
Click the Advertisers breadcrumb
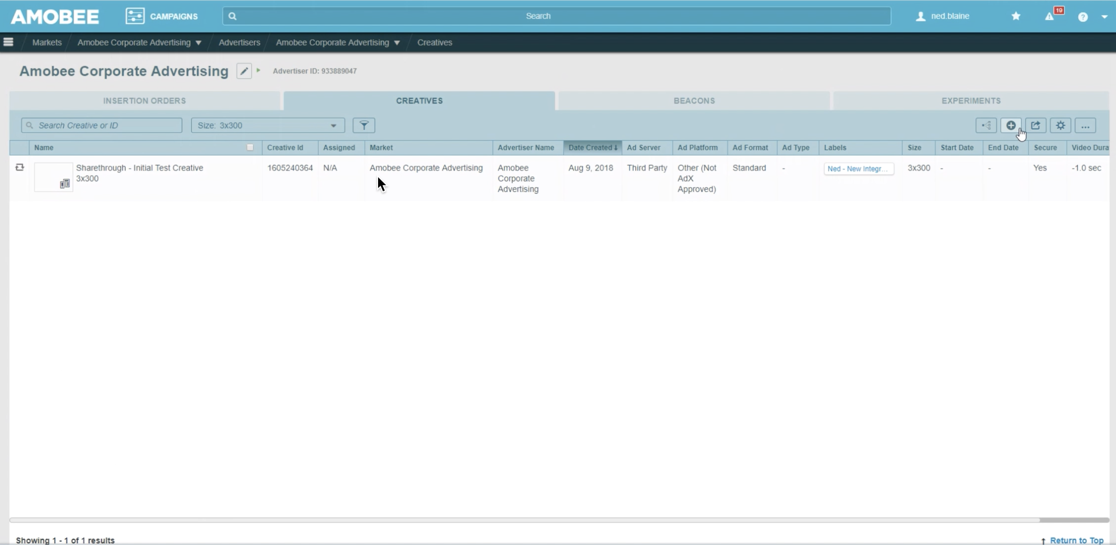tap(239, 43)
